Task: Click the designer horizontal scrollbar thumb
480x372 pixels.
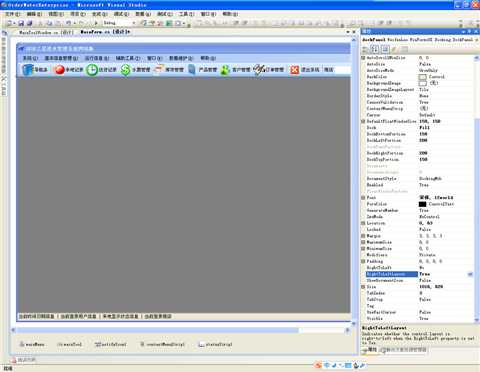Action: point(158,330)
